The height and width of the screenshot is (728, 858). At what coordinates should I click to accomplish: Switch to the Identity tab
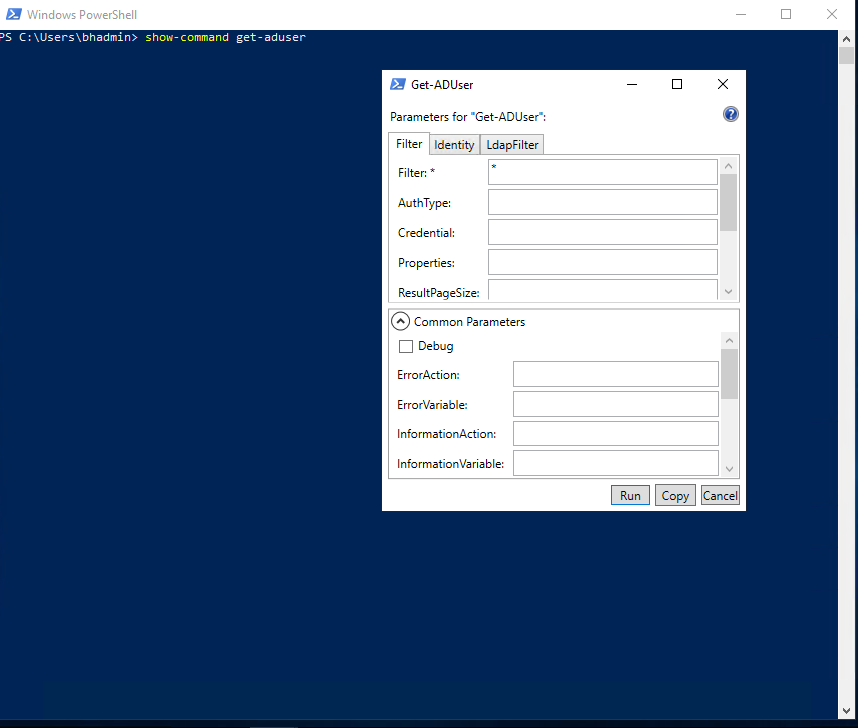point(454,145)
